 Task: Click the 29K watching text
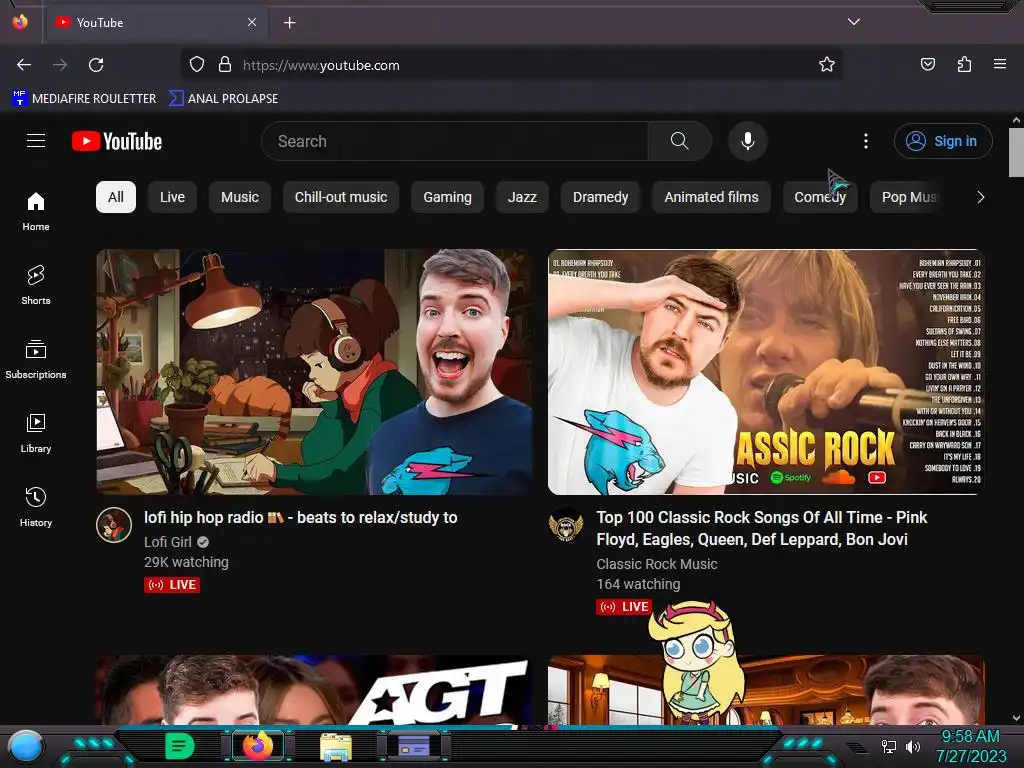point(186,562)
